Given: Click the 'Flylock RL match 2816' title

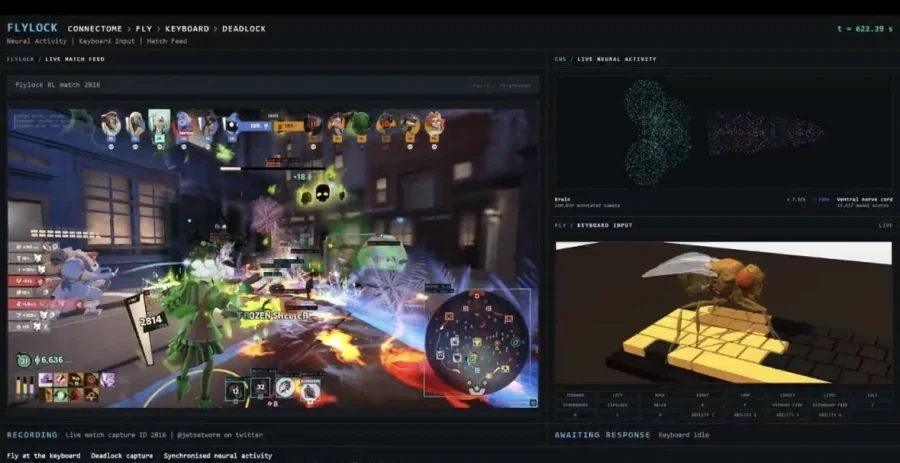Looking at the screenshot, I should pos(57,85).
